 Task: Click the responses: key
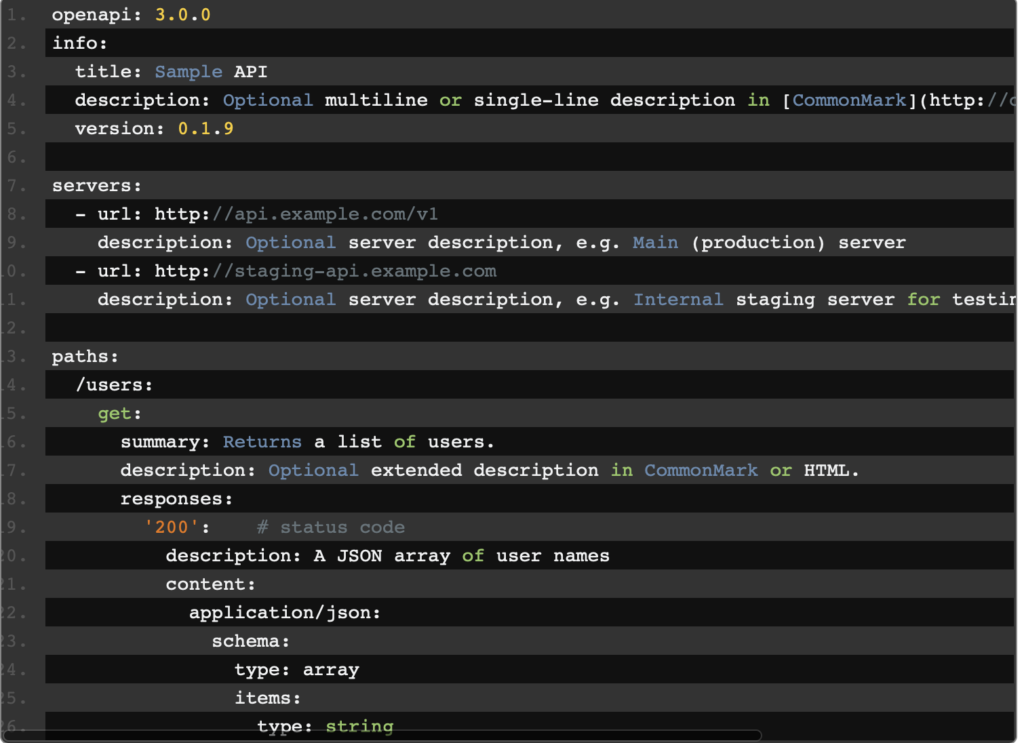coord(176,499)
